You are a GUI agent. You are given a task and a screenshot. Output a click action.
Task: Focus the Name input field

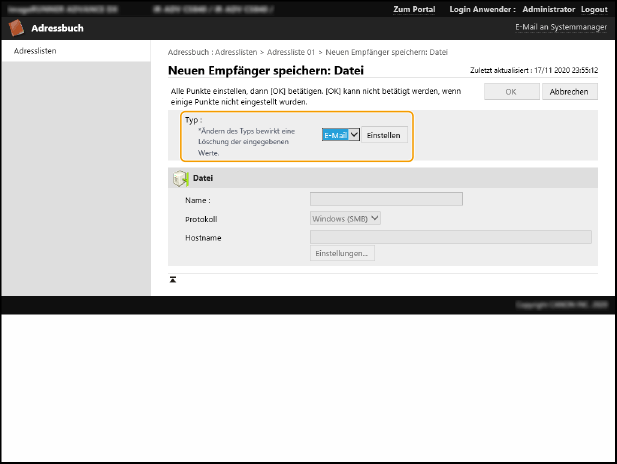click(386, 199)
